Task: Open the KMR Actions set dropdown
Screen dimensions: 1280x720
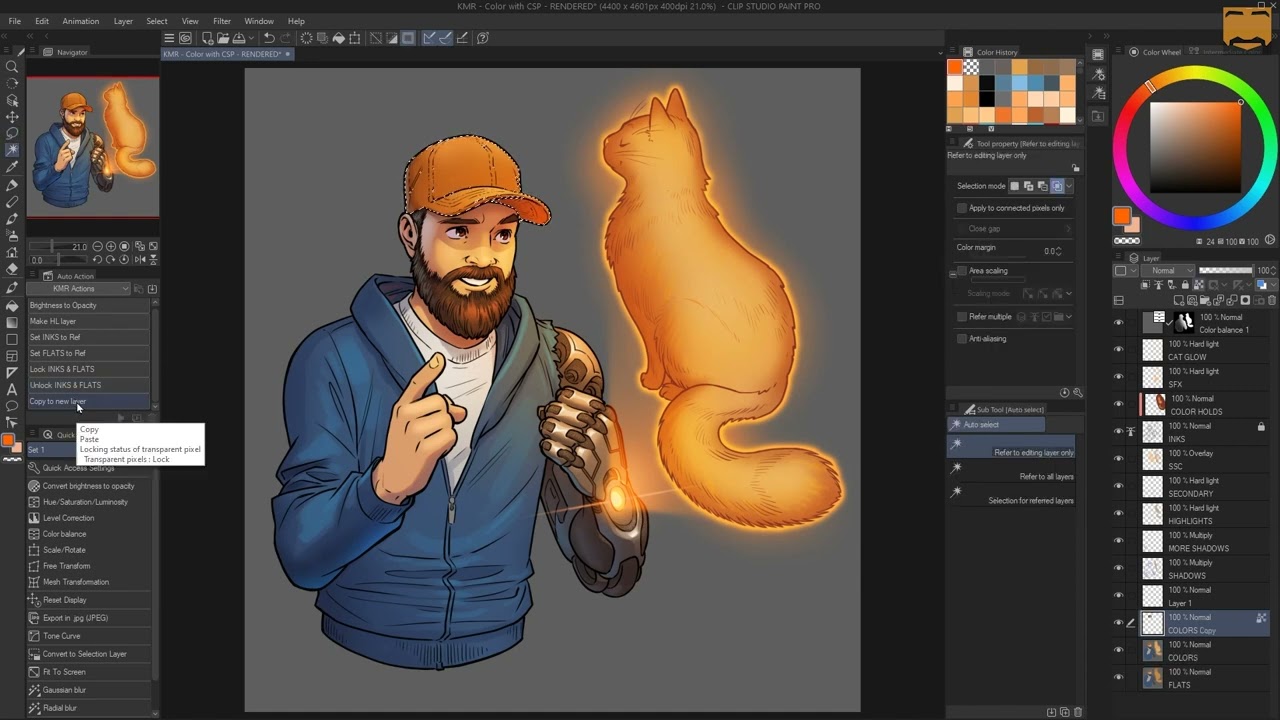Action: tap(79, 289)
